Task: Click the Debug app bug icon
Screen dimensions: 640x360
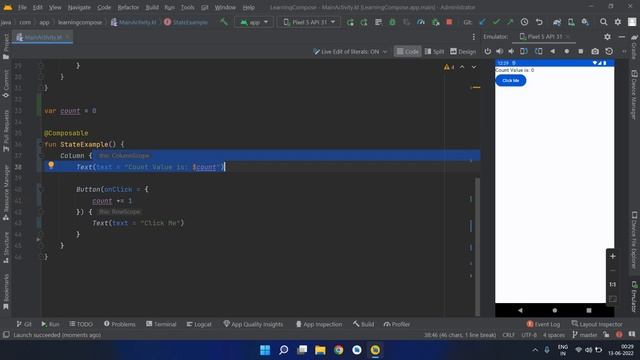Action: [392, 22]
